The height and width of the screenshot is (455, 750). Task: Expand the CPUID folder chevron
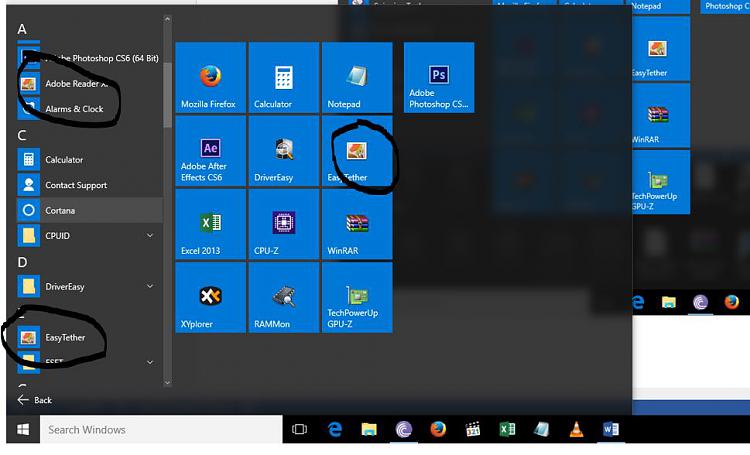click(x=150, y=235)
